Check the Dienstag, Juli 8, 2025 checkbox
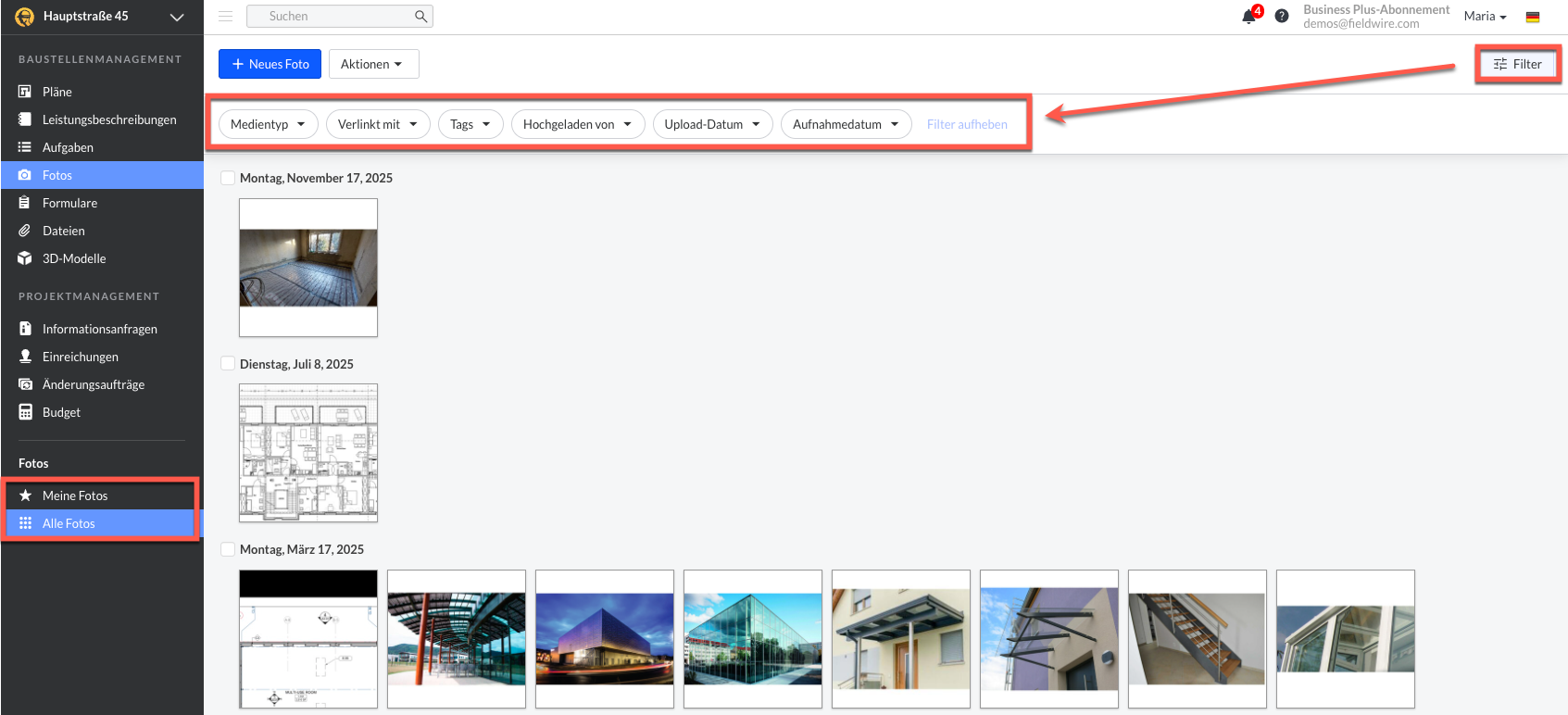Screen dimensions: 1568x715 [228, 364]
